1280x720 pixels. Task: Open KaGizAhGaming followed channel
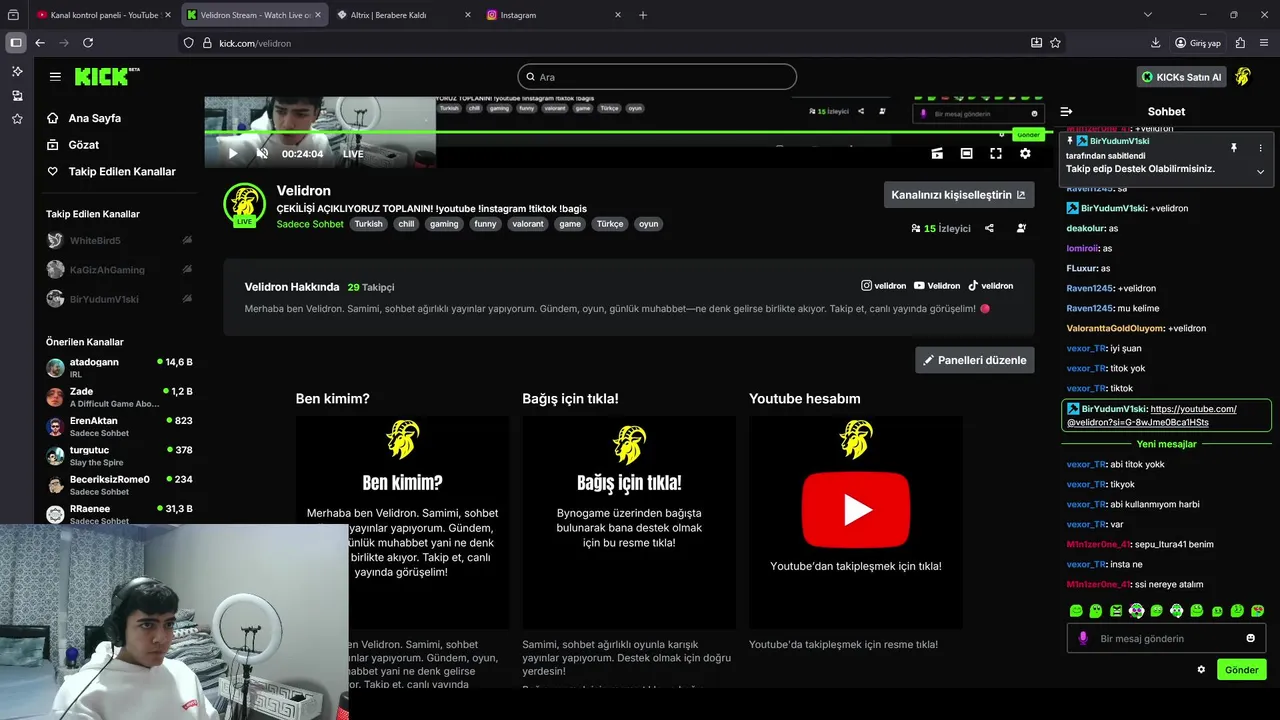[119, 270]
